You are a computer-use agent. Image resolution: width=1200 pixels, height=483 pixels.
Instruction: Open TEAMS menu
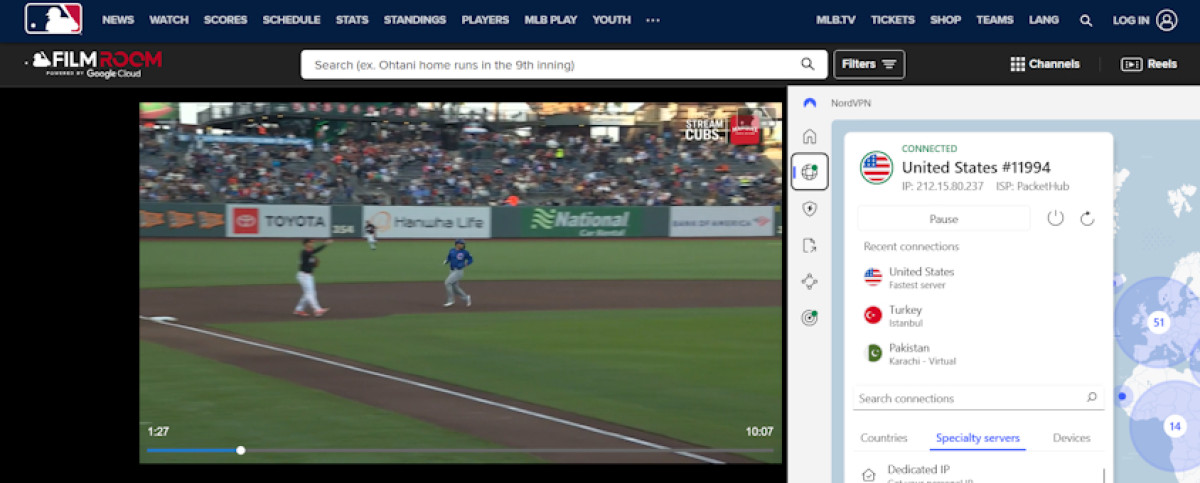tap(995, 20)
